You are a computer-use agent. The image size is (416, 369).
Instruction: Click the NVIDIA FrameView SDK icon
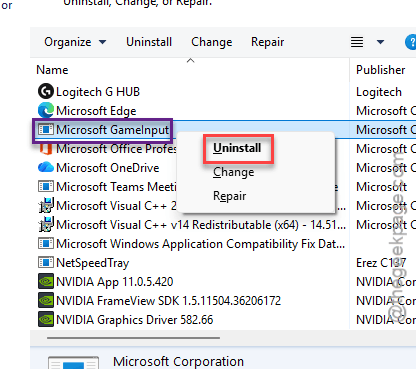(x=46, y=300)
